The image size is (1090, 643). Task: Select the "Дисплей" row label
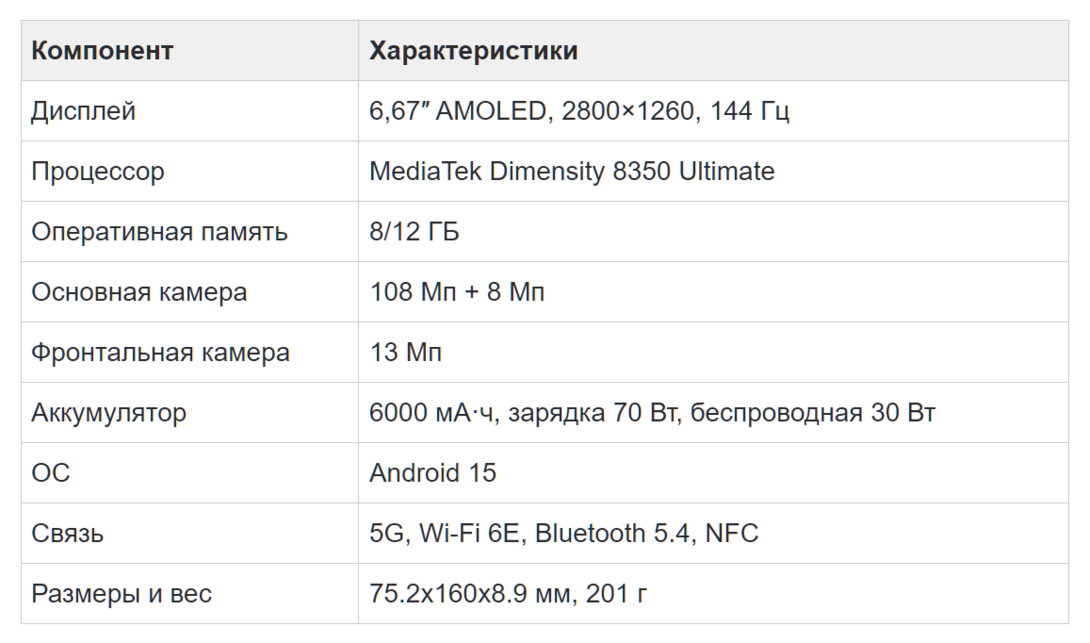coord(83,111)
